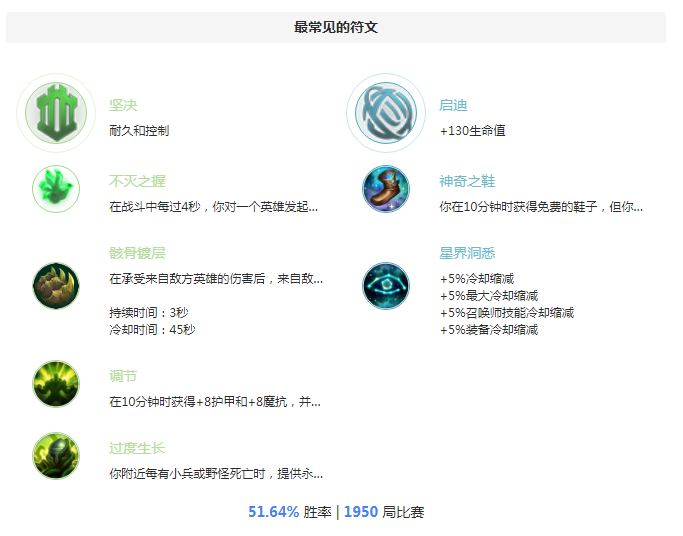Click the 骸骨镀层 rune icon

click(56, 286)
